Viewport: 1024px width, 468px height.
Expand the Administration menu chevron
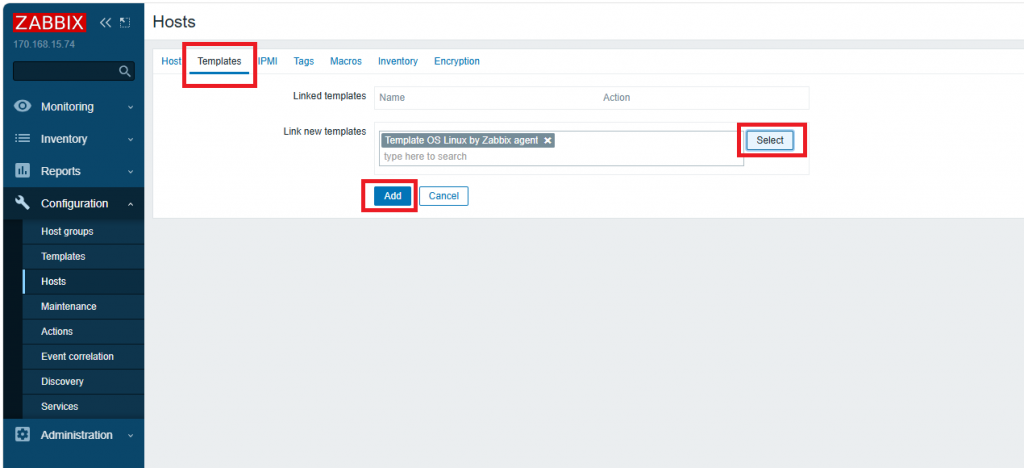coord(131,435)
